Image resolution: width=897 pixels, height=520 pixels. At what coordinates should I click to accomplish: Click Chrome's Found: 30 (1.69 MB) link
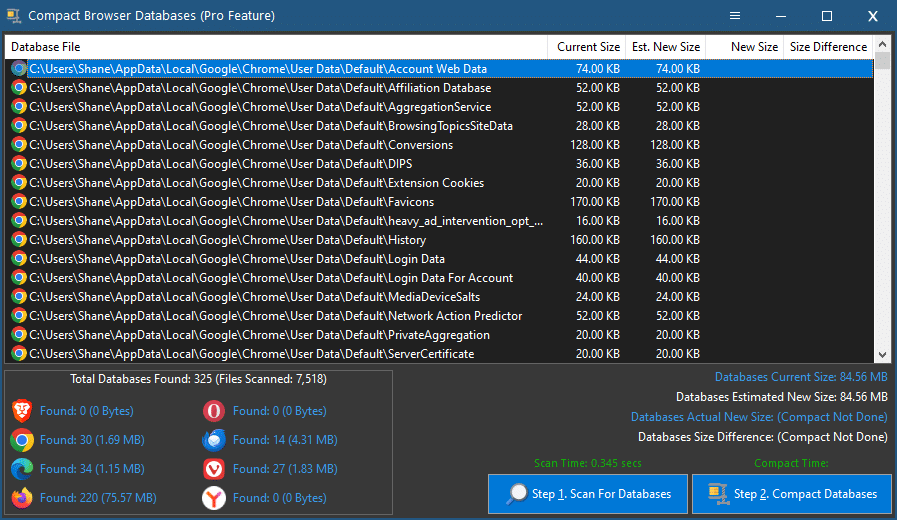[x=92, y=440]
